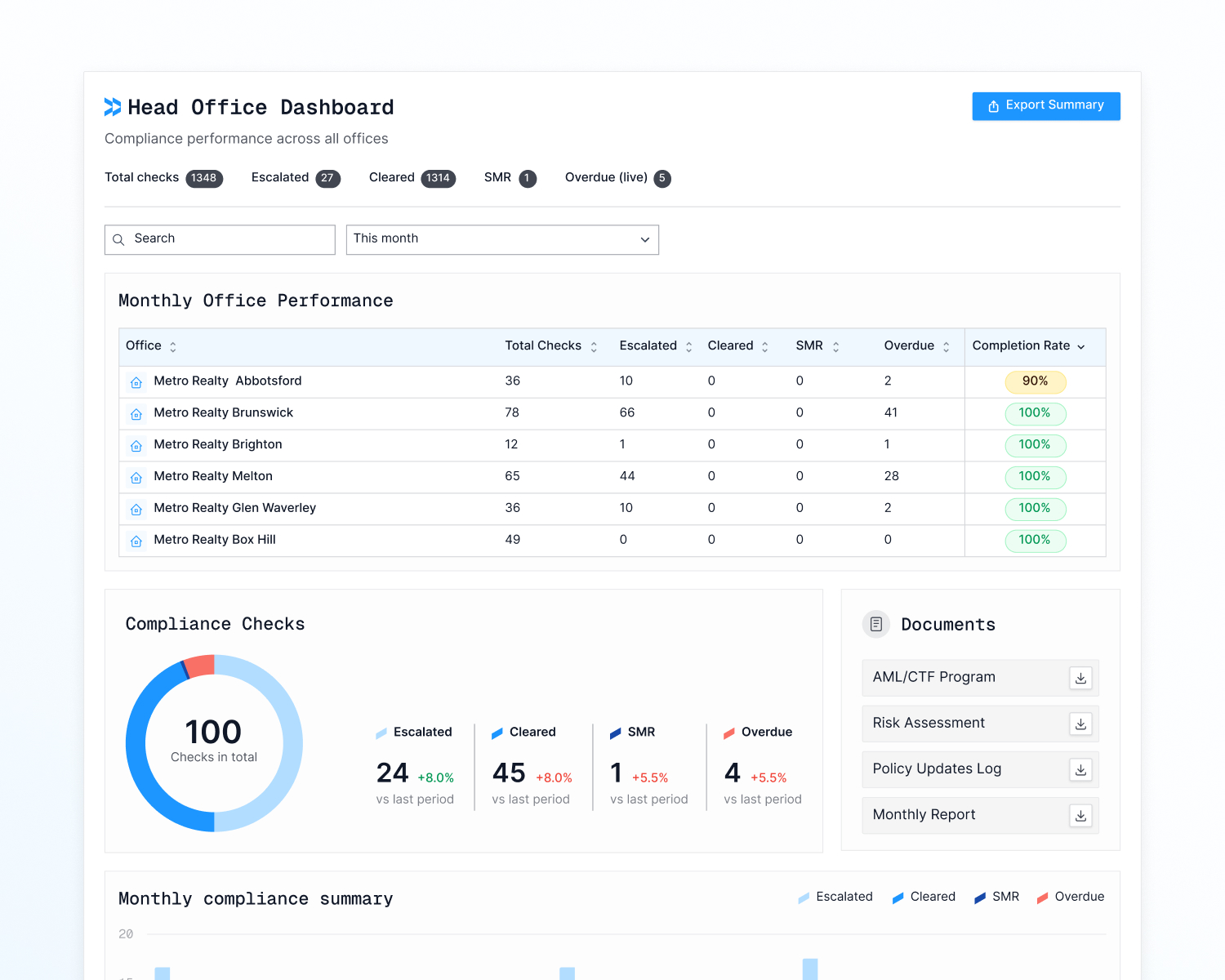Select the Total checks 1348 tab

pyautogui.click(x=163, y=178)
